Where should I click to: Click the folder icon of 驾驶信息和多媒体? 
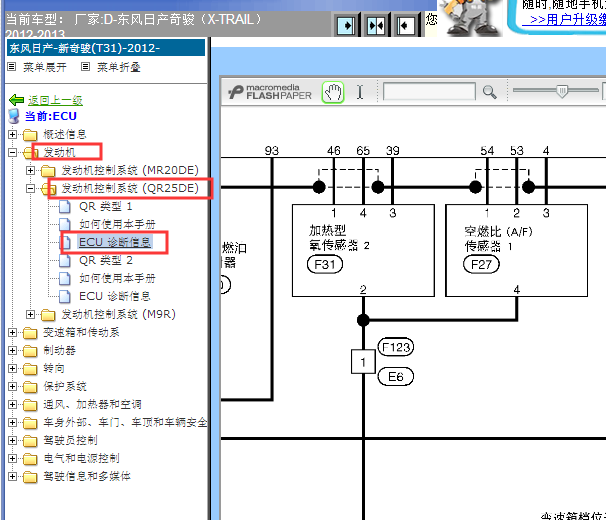click(x=30, y=477)
